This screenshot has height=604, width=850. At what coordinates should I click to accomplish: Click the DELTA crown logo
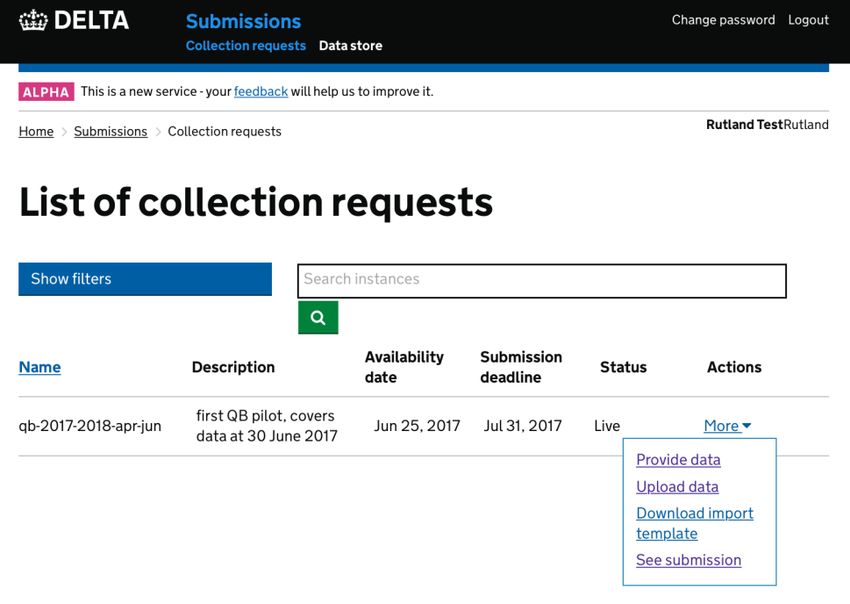point(34,21)
